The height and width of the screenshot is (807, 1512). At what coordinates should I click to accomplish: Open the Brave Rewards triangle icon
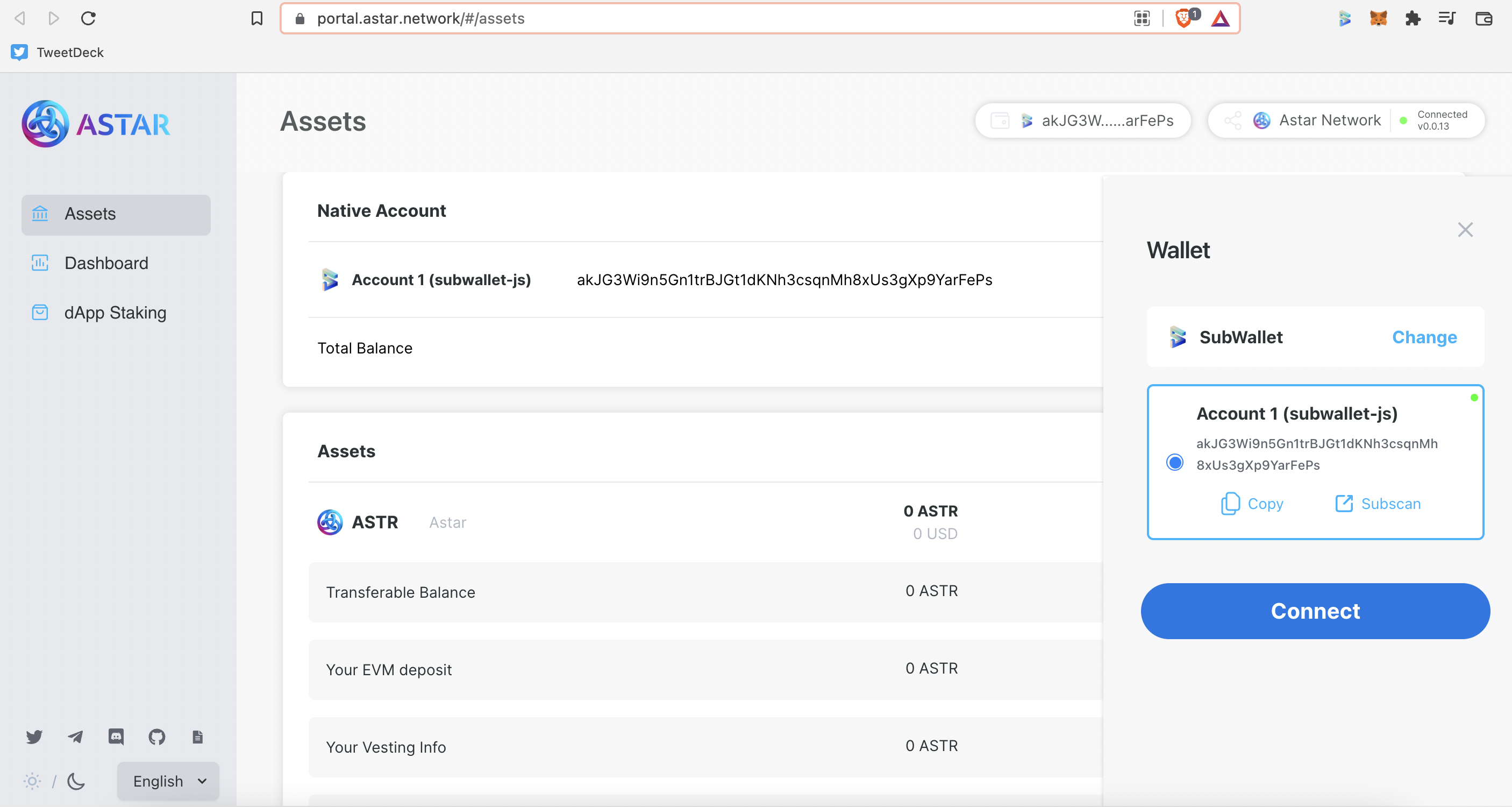point(1220,19)
